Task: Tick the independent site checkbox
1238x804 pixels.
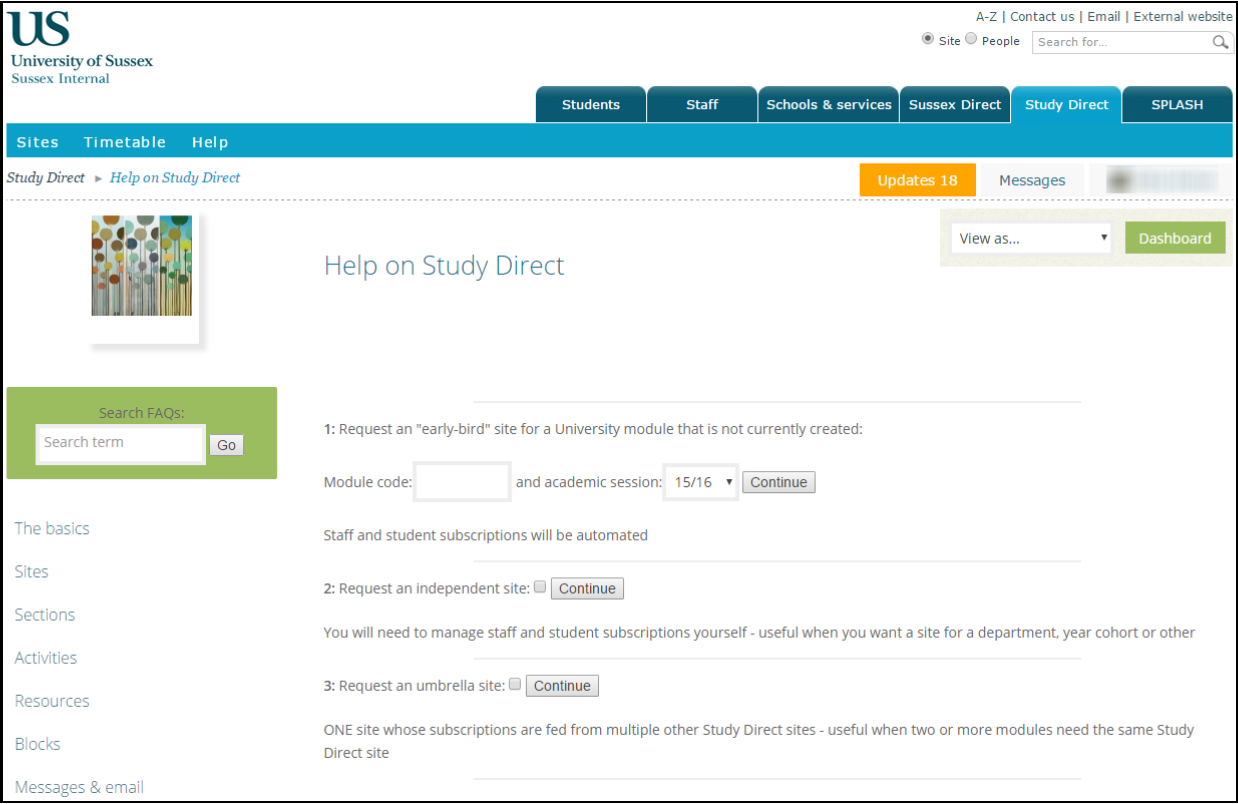Action: pos(540,587)
